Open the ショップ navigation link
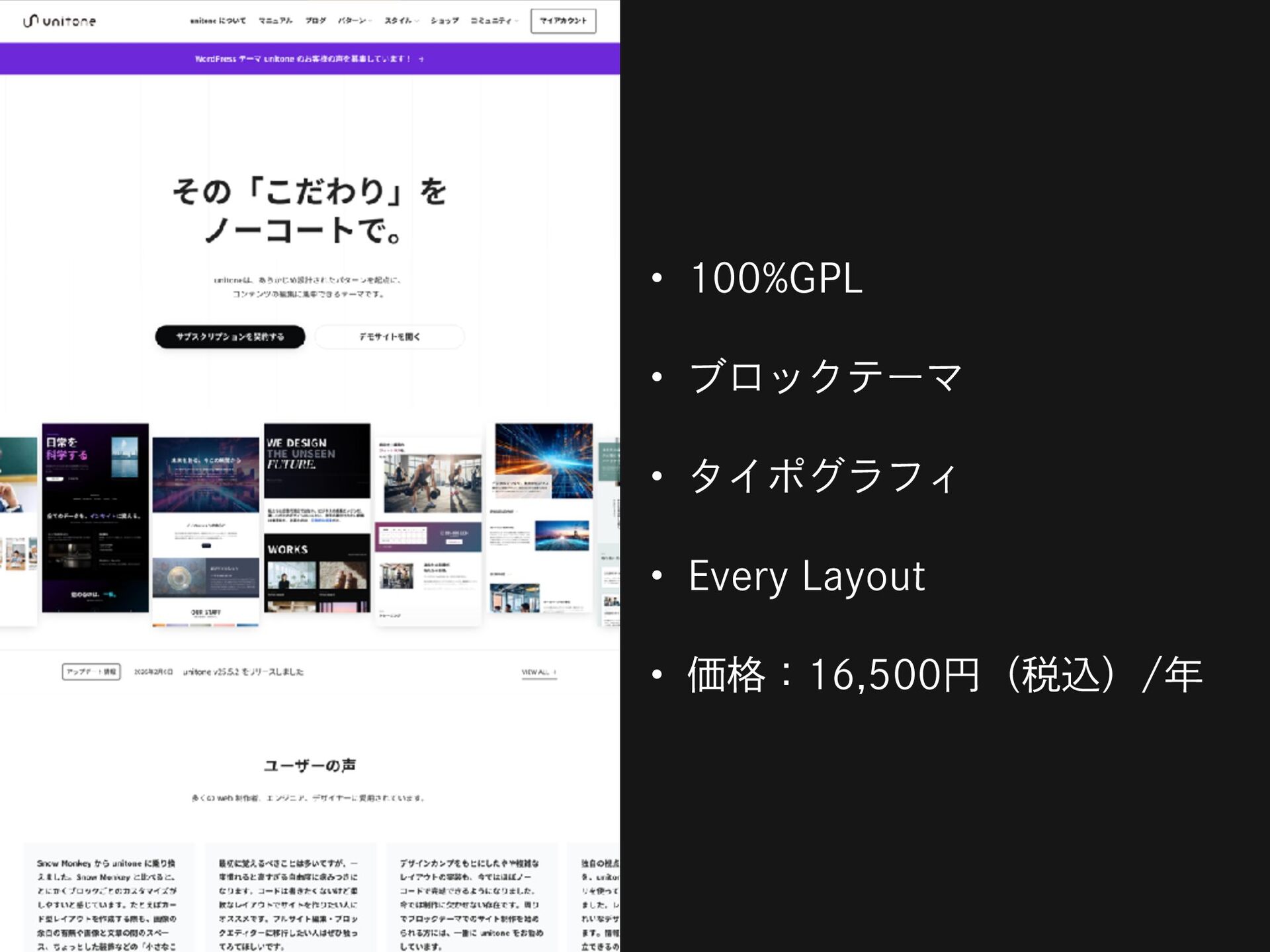 point(444,21)
